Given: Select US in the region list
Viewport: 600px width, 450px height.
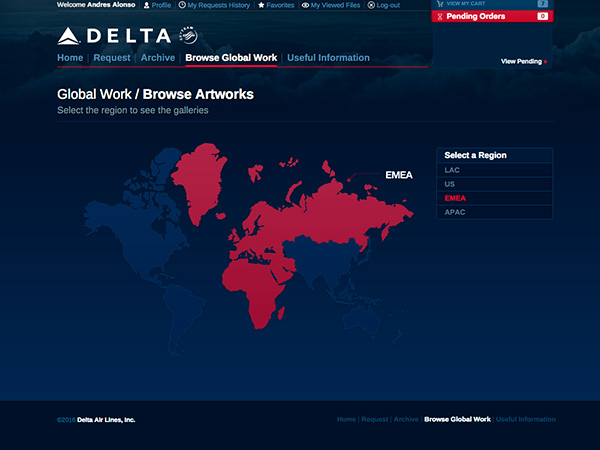Looking at the screenshot, I should (x=494, y=184).
